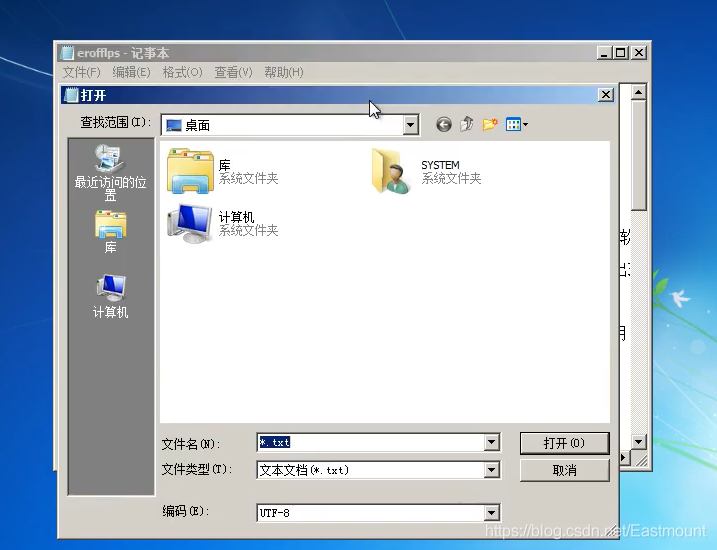Viewport: 717px width, 550px height.
Task: Select 库 in the left sidebar
Action: pyautogui.click(x=110, y=232)
